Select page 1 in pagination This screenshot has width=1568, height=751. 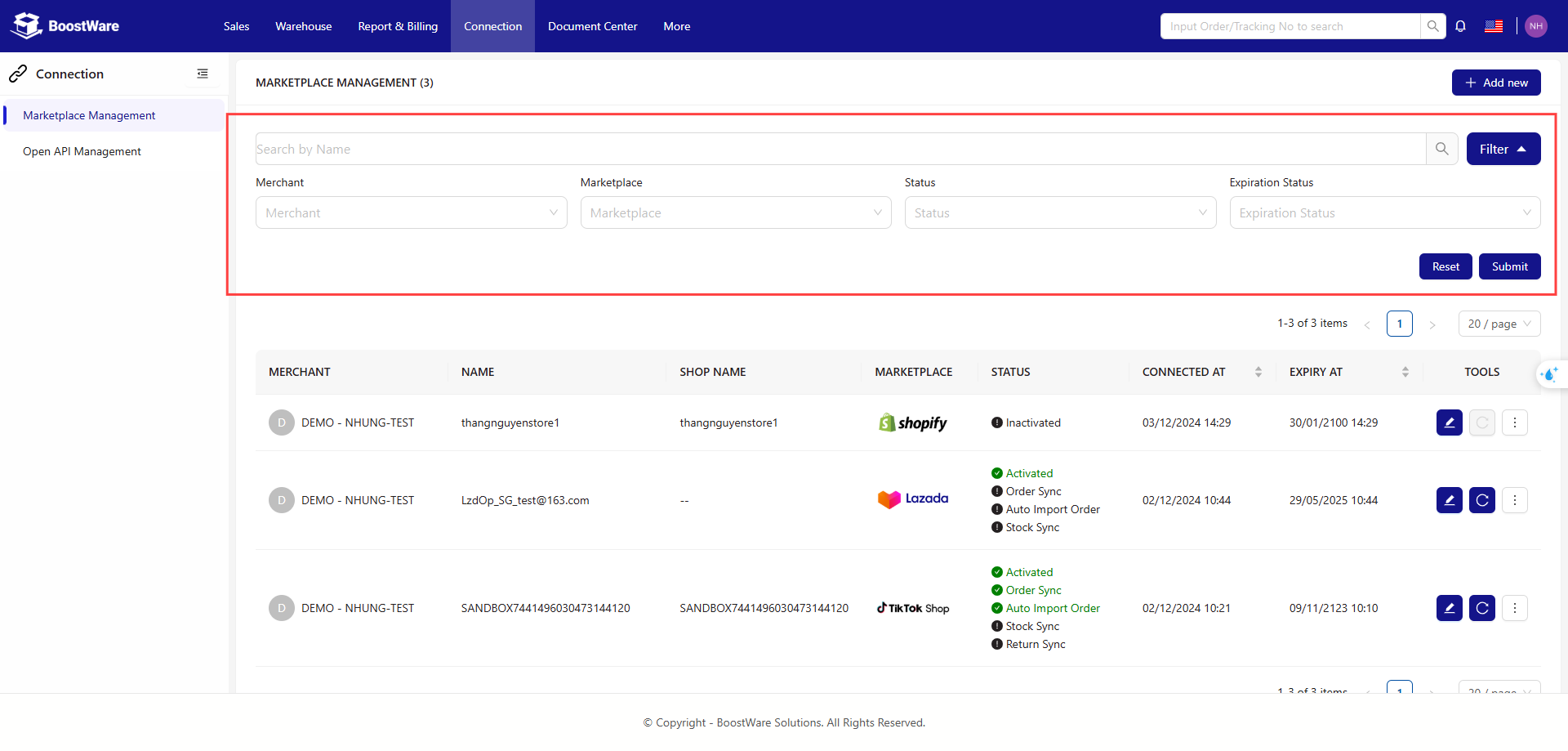(1399, 324)
